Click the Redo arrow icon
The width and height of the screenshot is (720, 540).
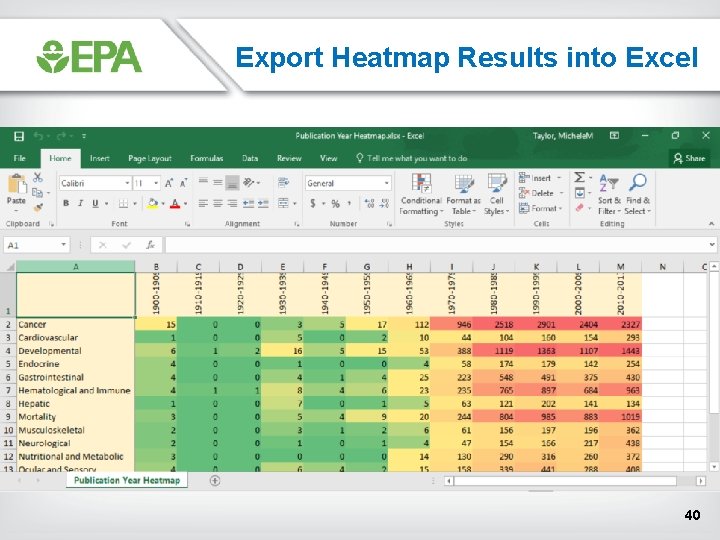coord(61,136)
